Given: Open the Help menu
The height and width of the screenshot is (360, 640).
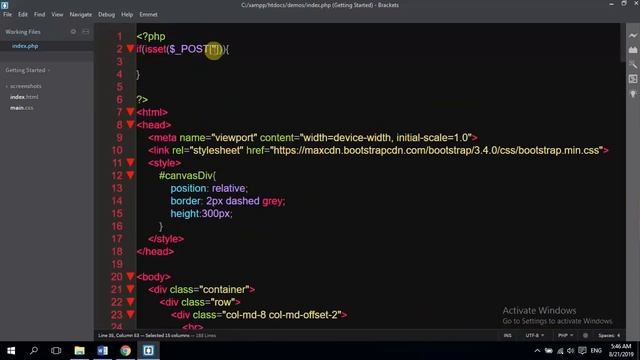Looking at the screenshot, I should click(x=127, y=14).
